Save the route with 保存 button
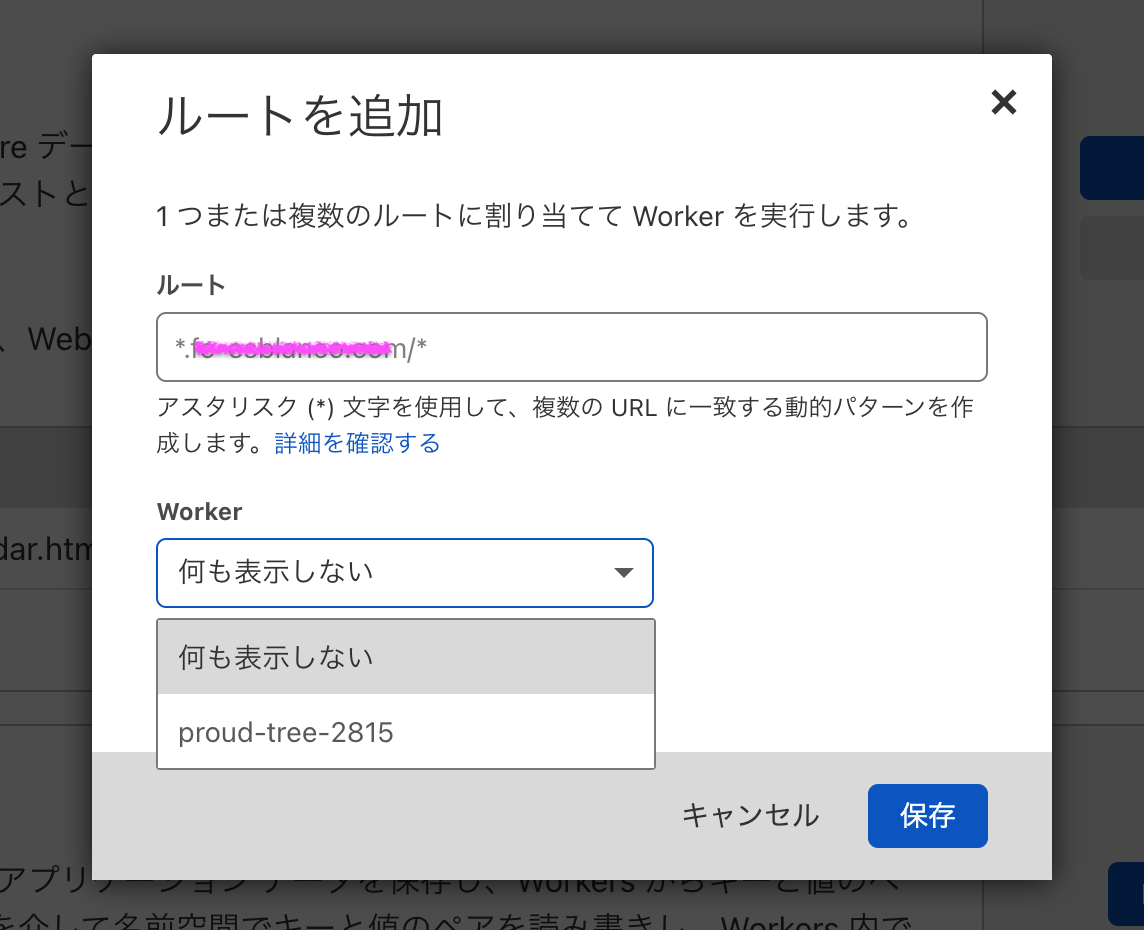 (927, 816)
